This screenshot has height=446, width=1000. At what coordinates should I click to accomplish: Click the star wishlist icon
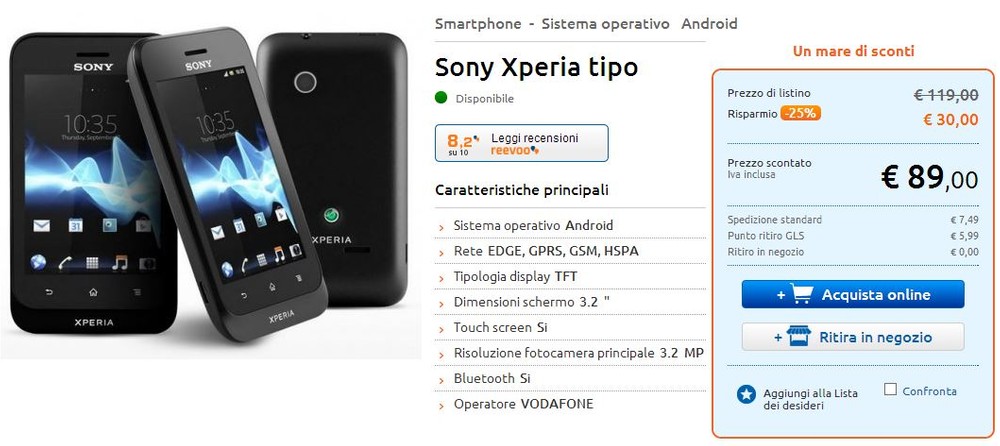tap(746, 394)
